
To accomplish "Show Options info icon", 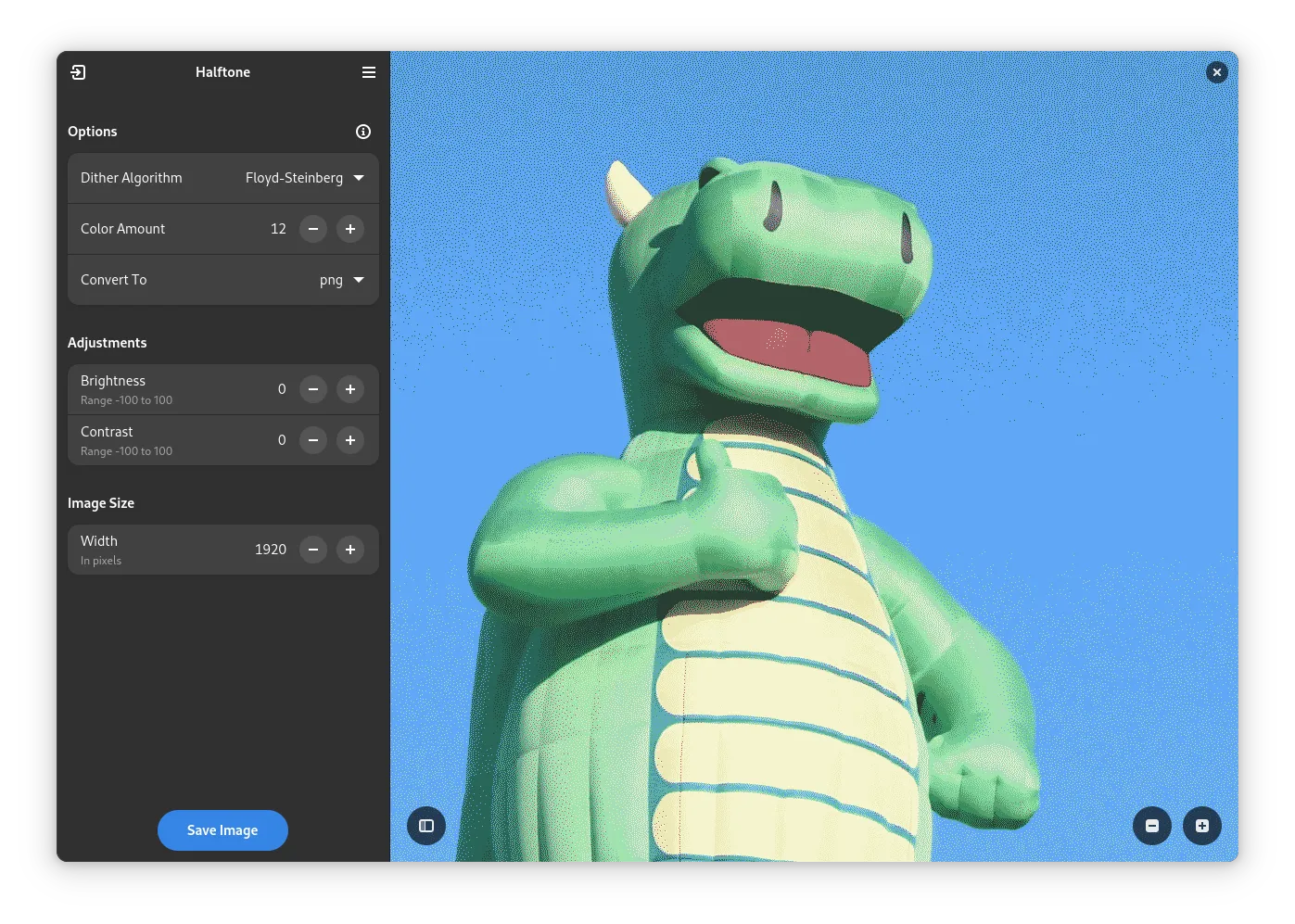I will [363, 132].
